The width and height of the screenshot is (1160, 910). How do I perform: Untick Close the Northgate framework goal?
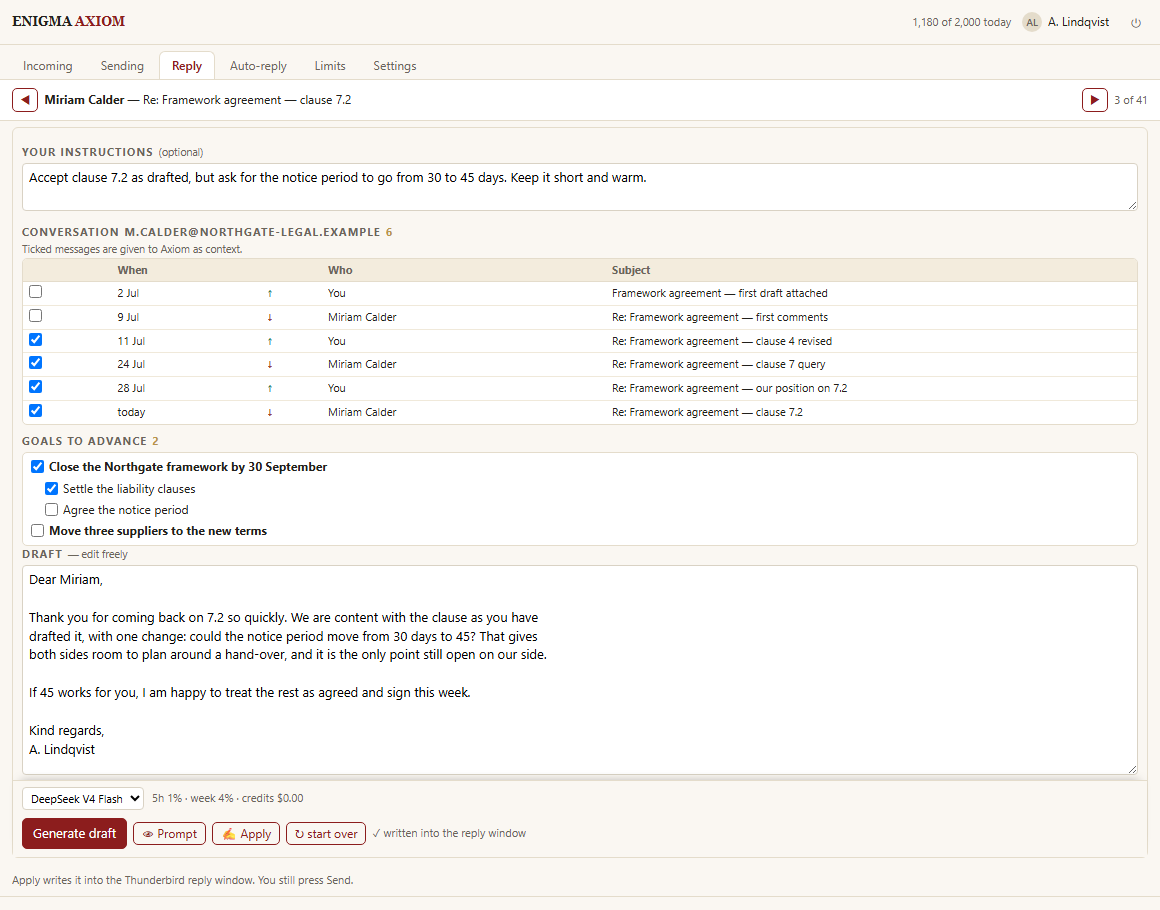click(38, 467)
